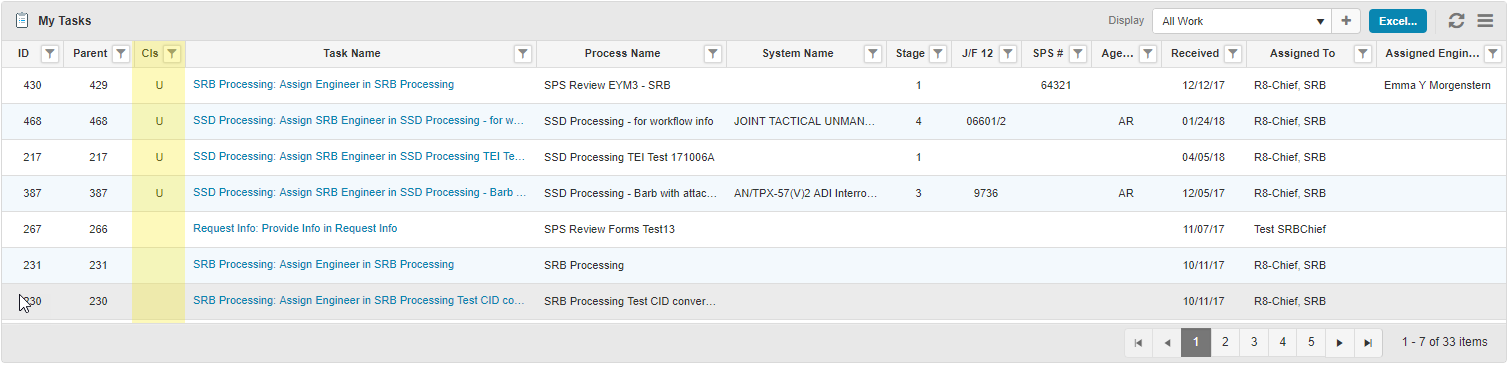Open the hamburger menu icon
Screen dimensions: 1507x365
(x=1485, y=21)
